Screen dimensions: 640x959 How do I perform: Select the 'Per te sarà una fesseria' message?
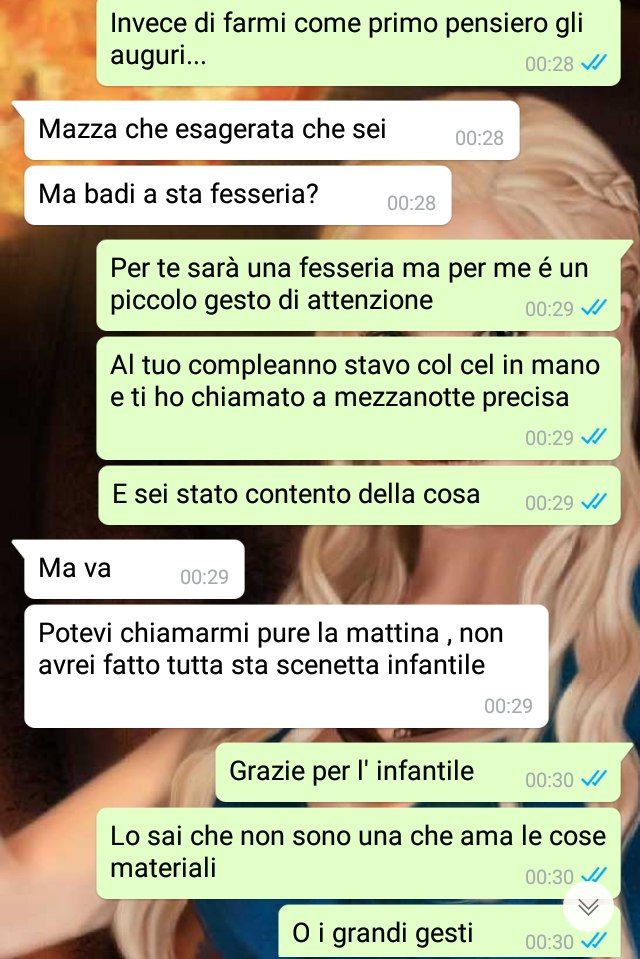[x=359, y=285]
